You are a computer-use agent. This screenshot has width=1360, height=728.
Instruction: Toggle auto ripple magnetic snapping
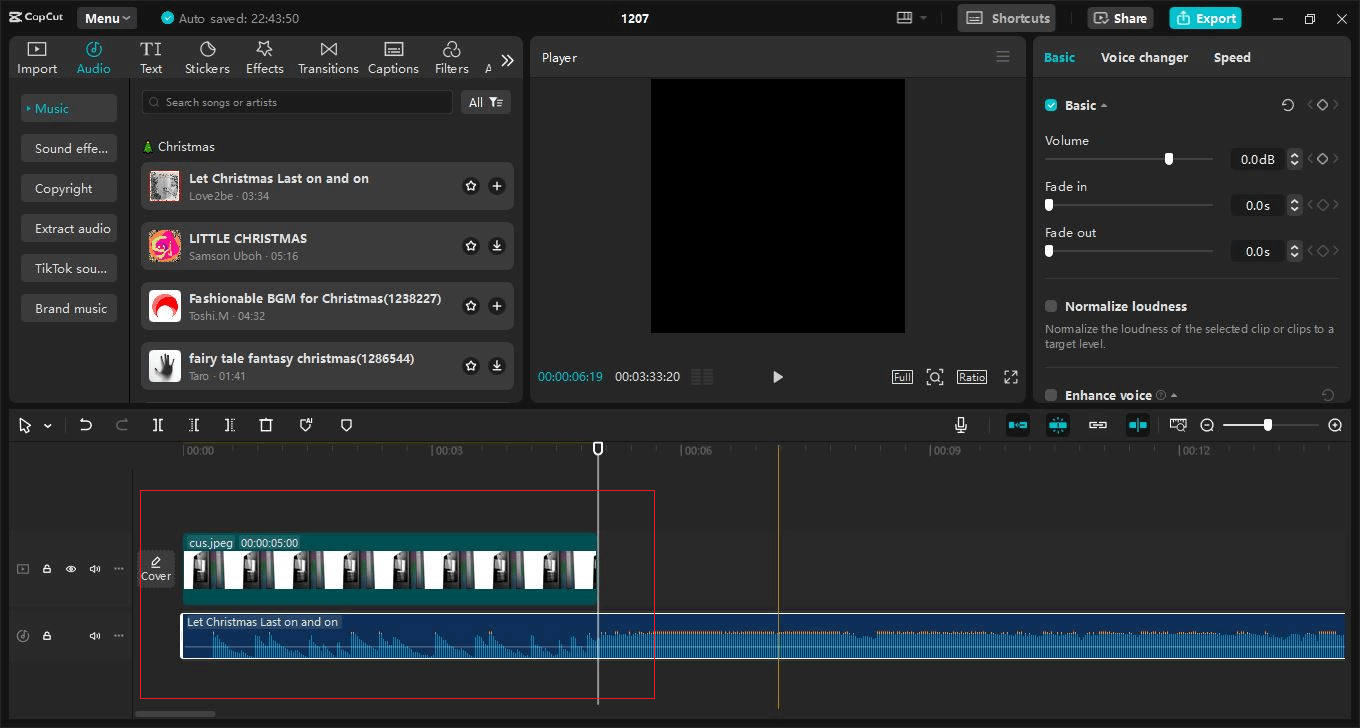pos(1017,424)
